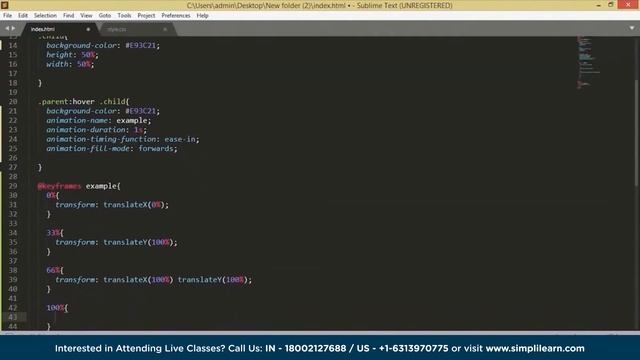Click the '100%{' keyframe selector
Screen dimensions: 640x360
tap(57, 308)
